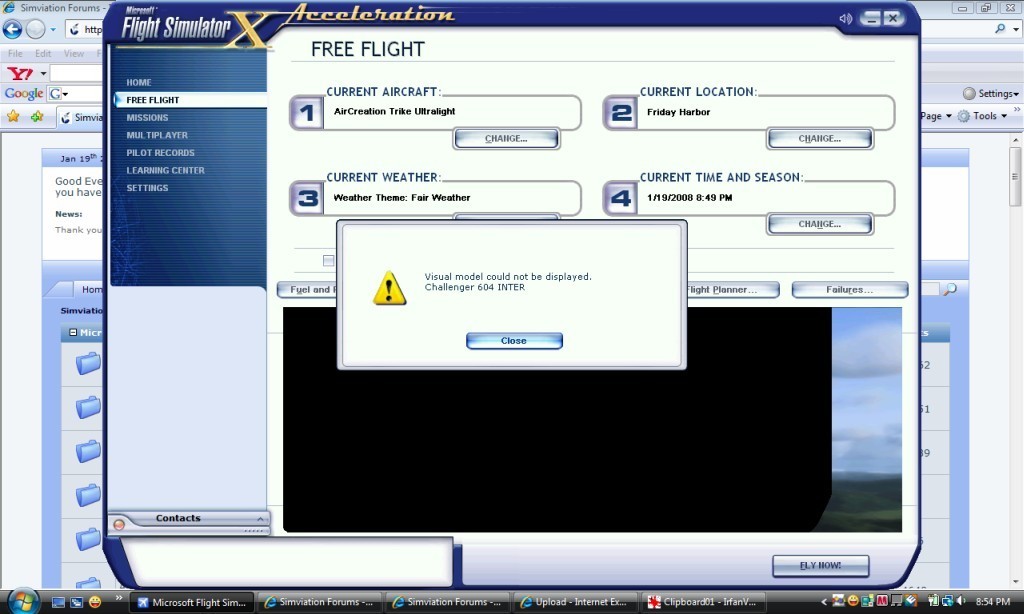
Task: Select LEARNING CENTER in the sidebar
Action: pos(165,170)
